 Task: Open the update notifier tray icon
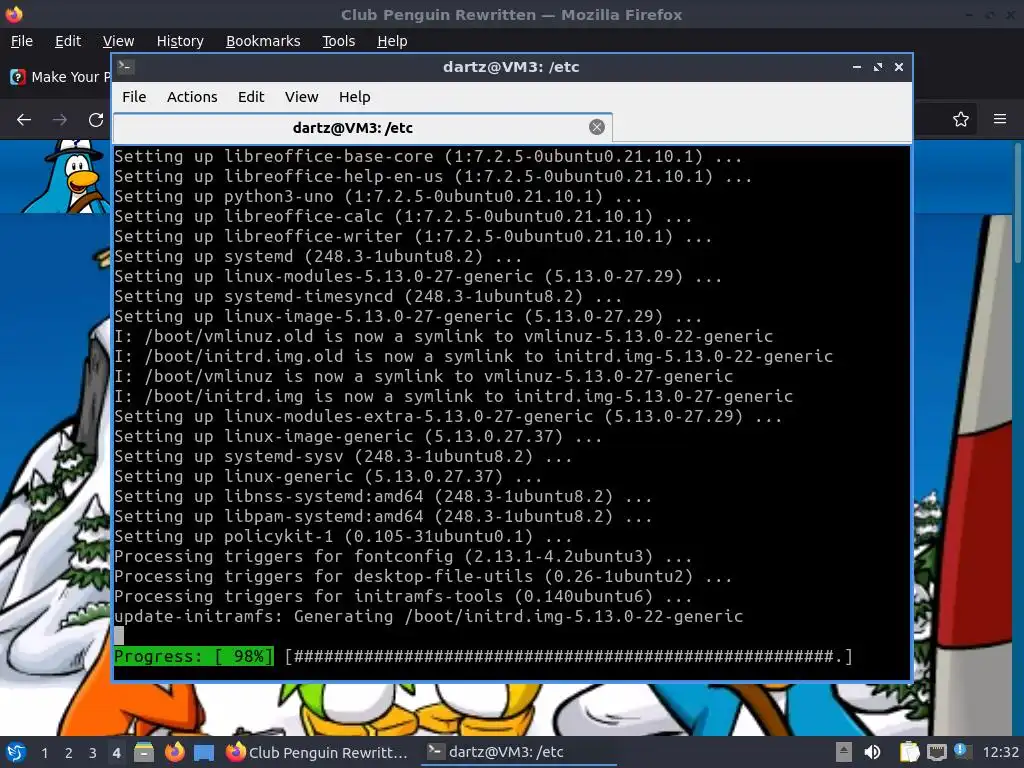click(x=962, y=751)
